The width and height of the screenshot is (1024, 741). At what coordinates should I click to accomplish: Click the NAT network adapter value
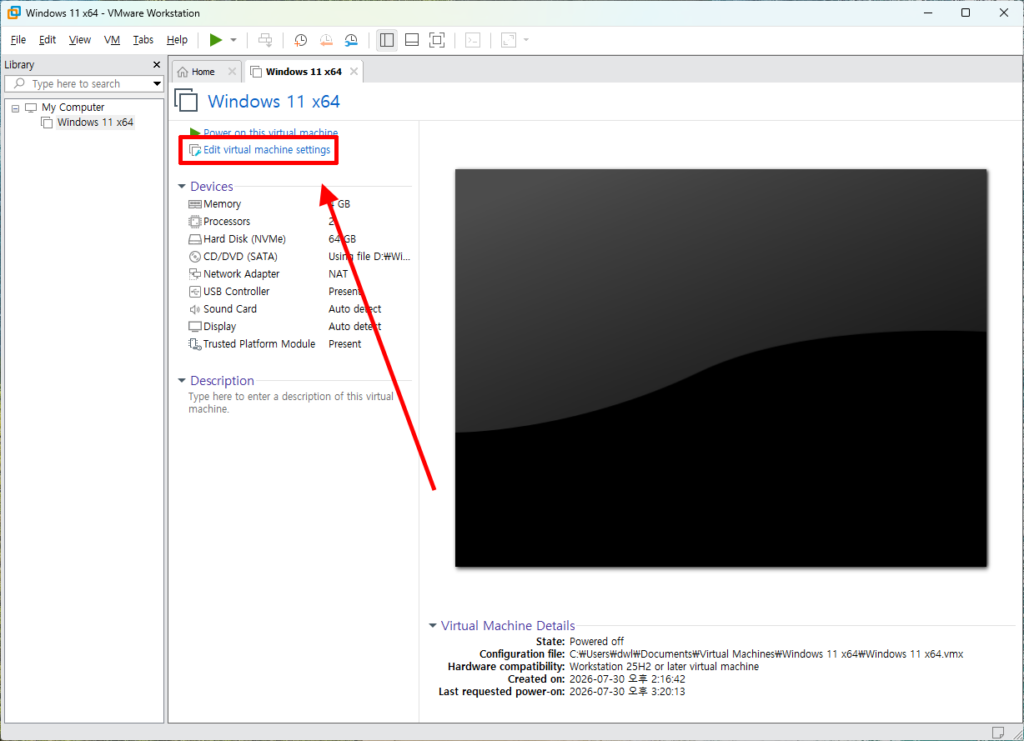[338, 274]
